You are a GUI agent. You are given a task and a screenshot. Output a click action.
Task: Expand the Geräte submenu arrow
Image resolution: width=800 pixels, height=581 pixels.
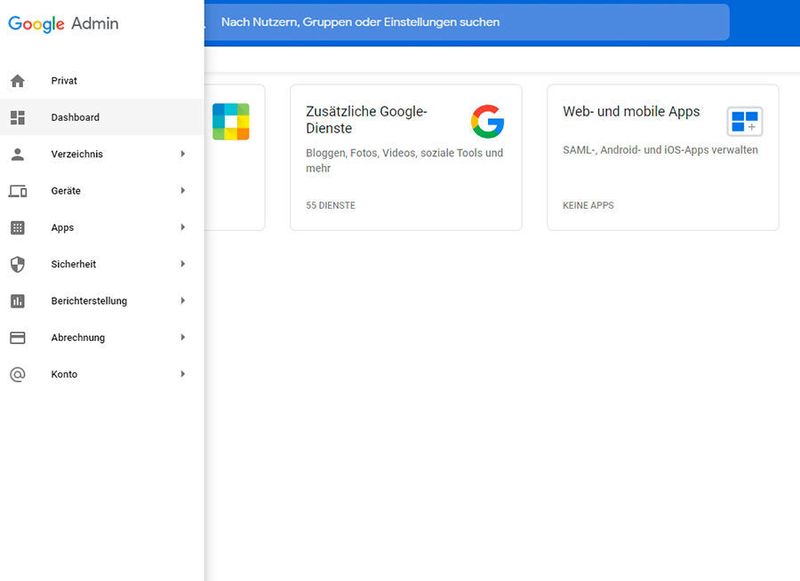183,190
